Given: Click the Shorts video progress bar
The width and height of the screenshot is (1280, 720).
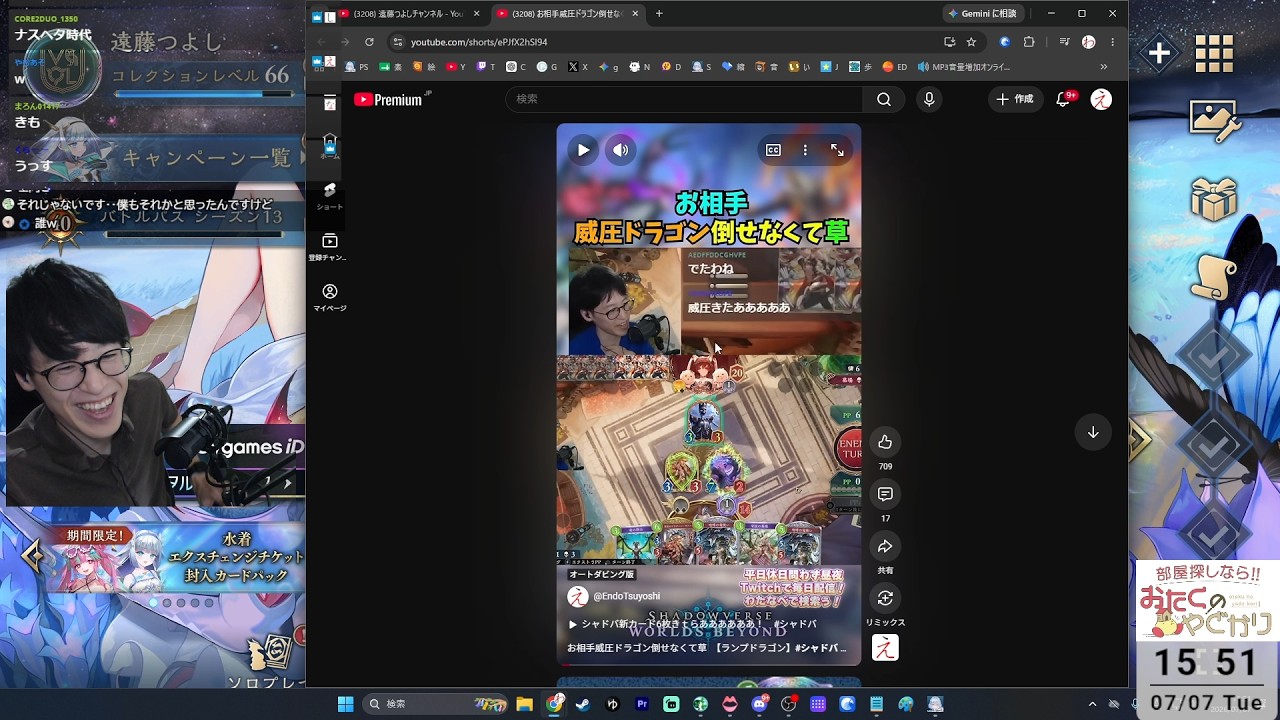Looking at the screenshot, I should coord(709,663).
